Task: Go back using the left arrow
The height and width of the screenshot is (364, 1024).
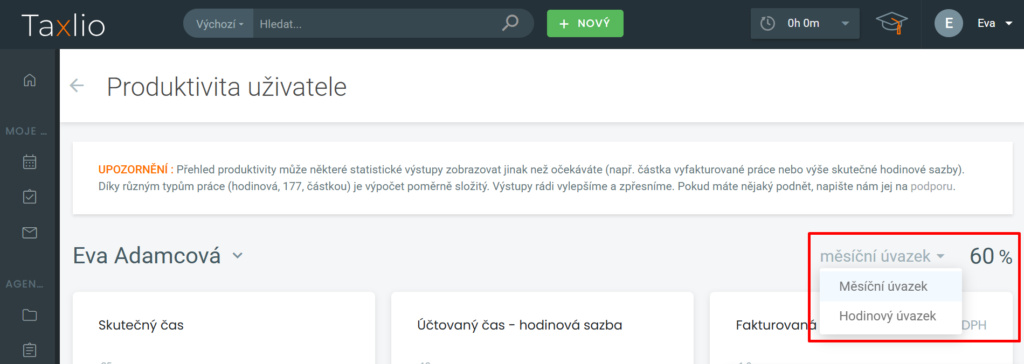Action: 77,86
